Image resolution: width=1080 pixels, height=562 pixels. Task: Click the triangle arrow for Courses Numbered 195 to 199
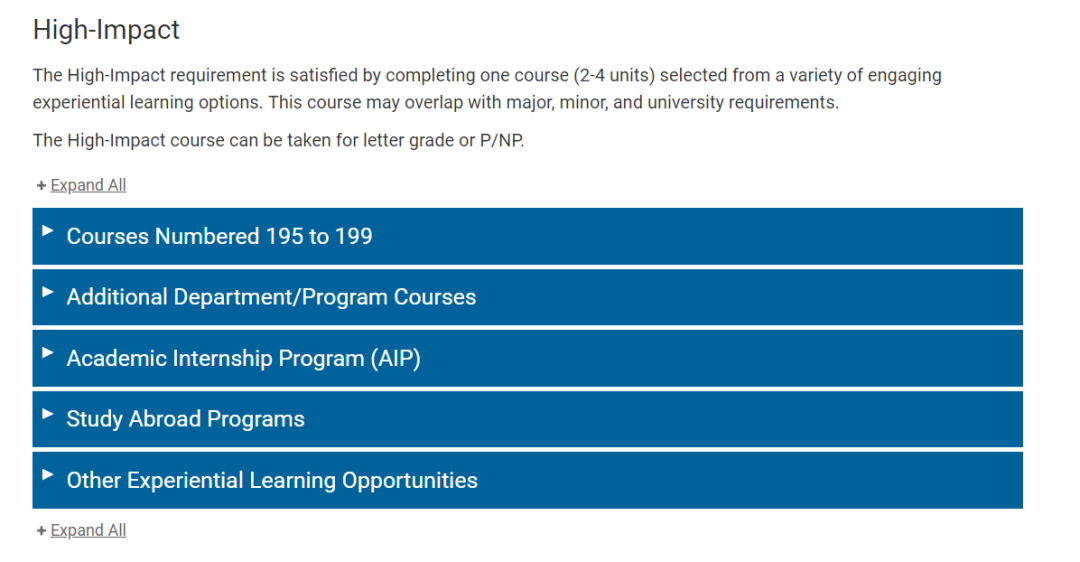click(x=48, y=231)
